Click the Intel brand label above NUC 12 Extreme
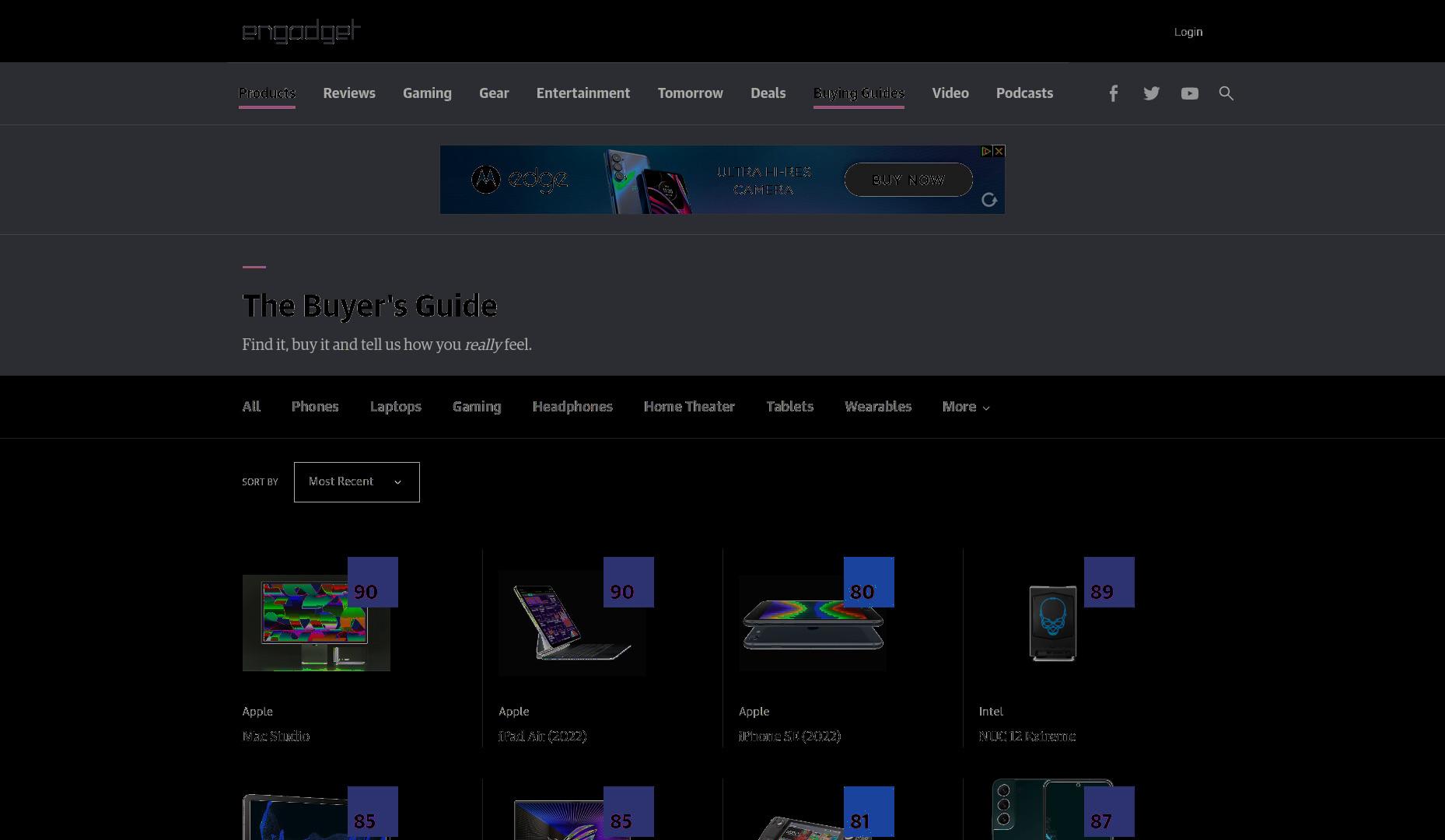1445x840 pixels. tap(991, 712)
